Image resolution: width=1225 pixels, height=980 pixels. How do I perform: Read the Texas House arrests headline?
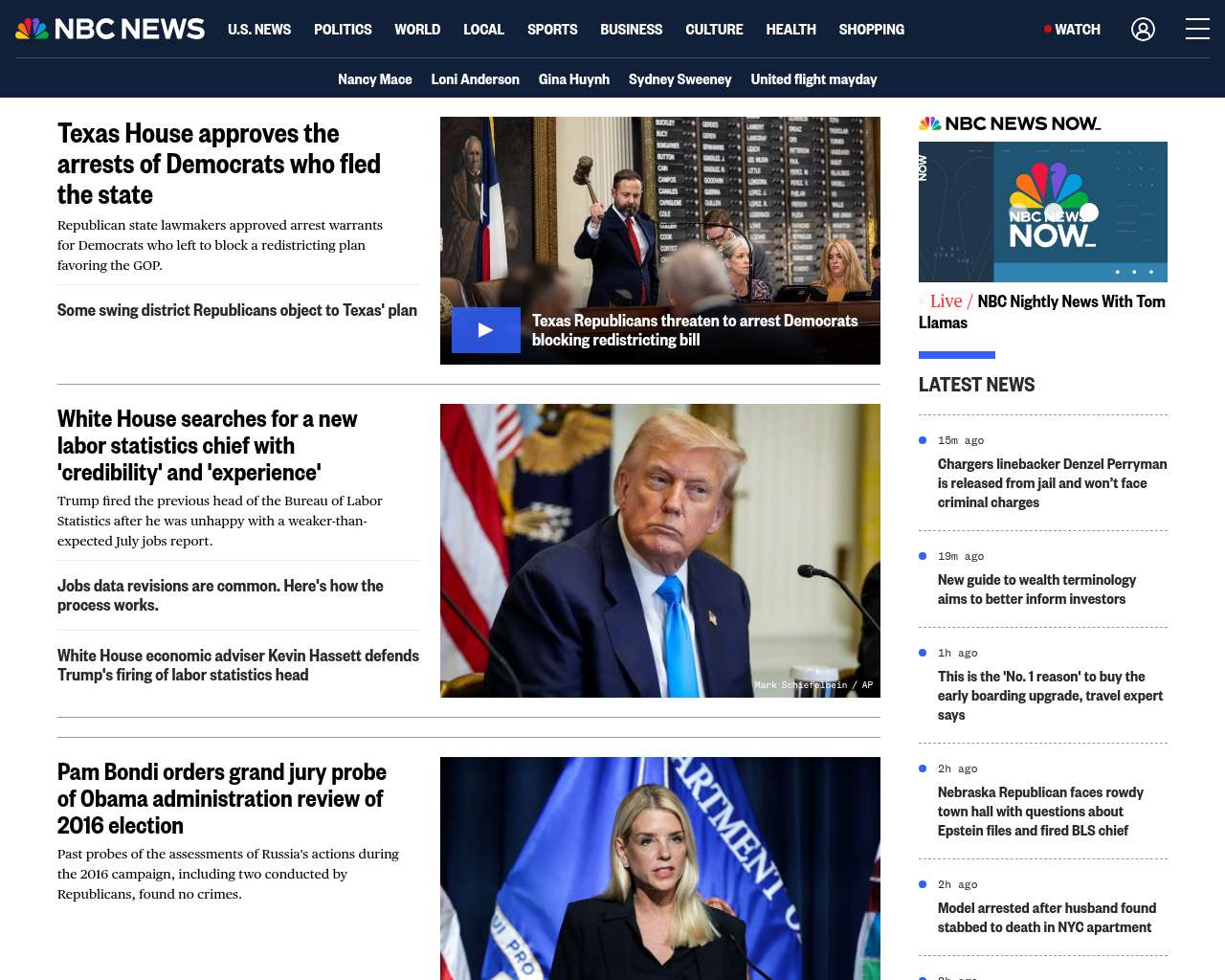[x=219, y=164]
